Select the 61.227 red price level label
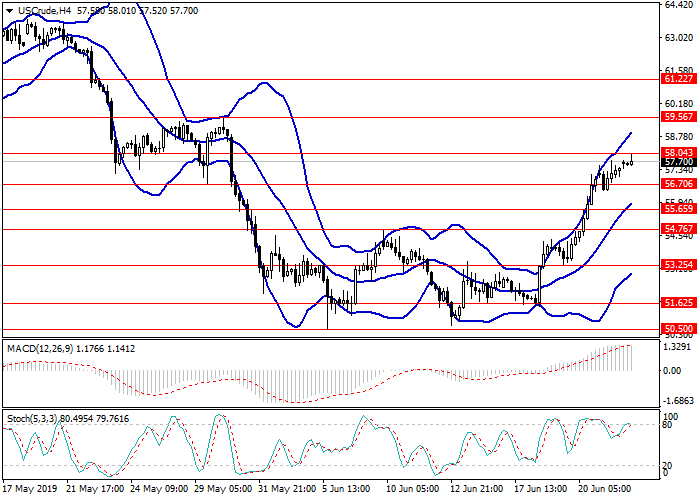The width and height of the screenshot is (700, 500). point(678,79)
